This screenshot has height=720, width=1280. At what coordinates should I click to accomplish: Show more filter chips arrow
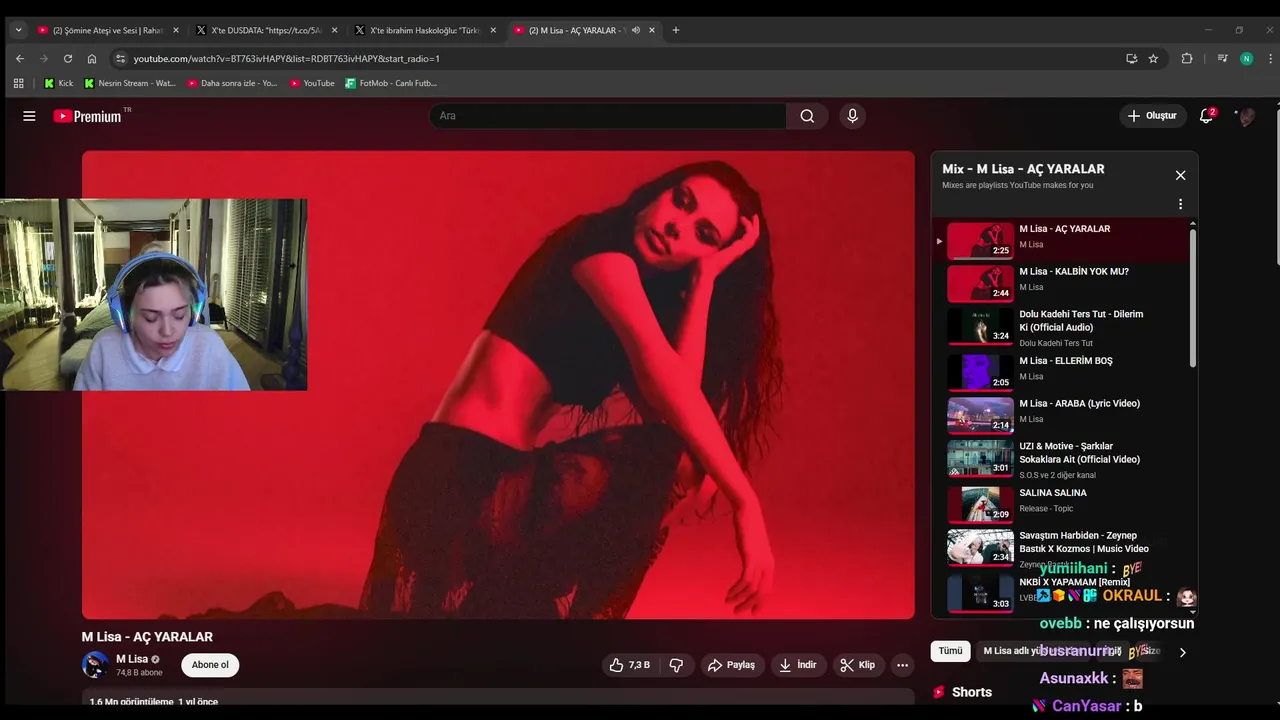(x=1182, y=652)
